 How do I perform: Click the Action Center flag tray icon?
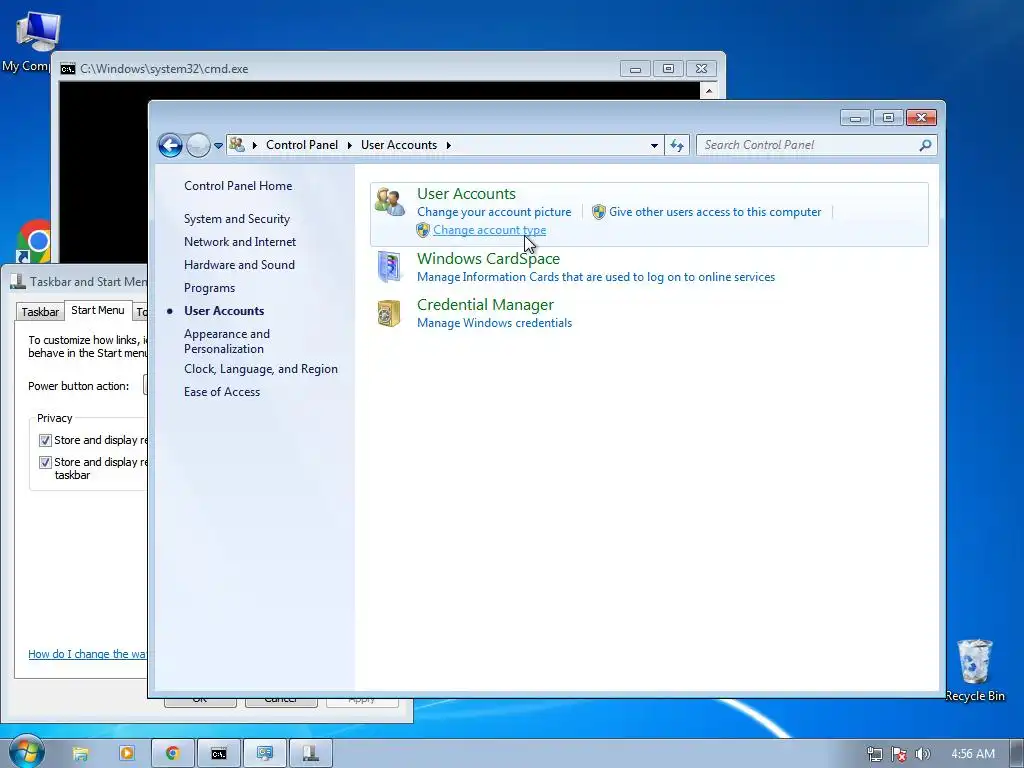point(899,754)
